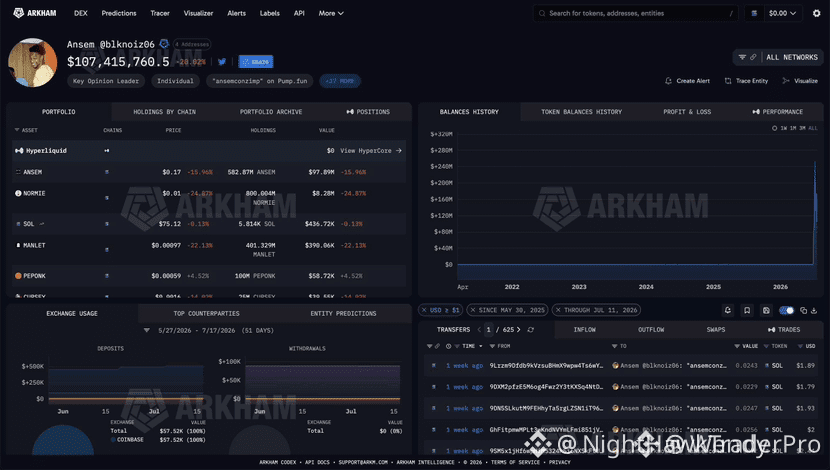
Task: Open the settings gear icon
Action: click(816, 13)
